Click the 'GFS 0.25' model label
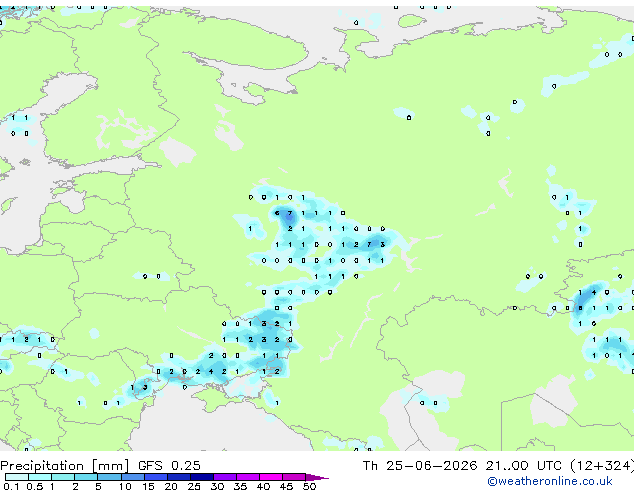The width and height of the screenshot is (634, 490). pyautogui.click(x=169, y=466)
